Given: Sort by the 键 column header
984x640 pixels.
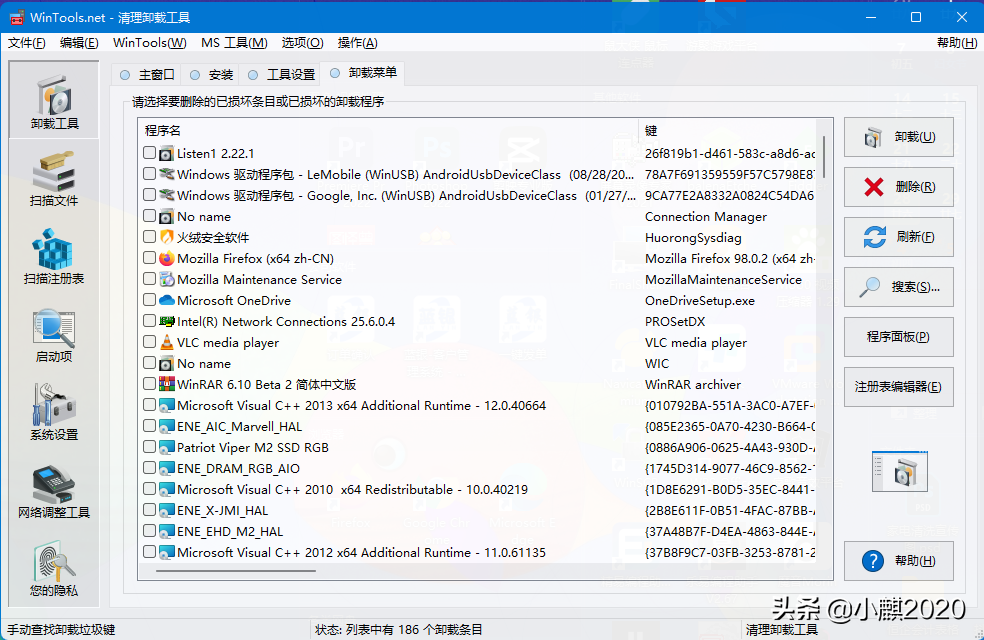Looking at the screenshot, I should [x=728, y=131].
